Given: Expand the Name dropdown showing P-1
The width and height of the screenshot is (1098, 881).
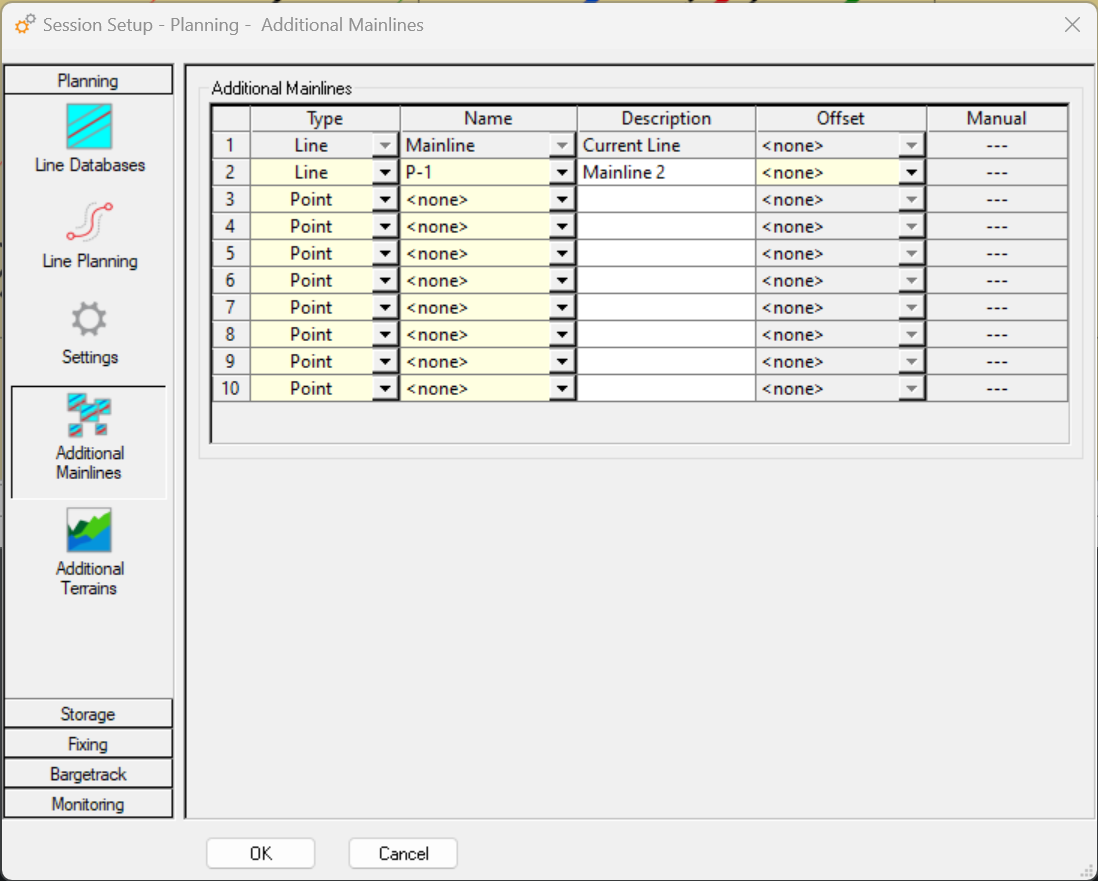Looking at the screenshot, I should pyautogui.click(x=563, y=173).
